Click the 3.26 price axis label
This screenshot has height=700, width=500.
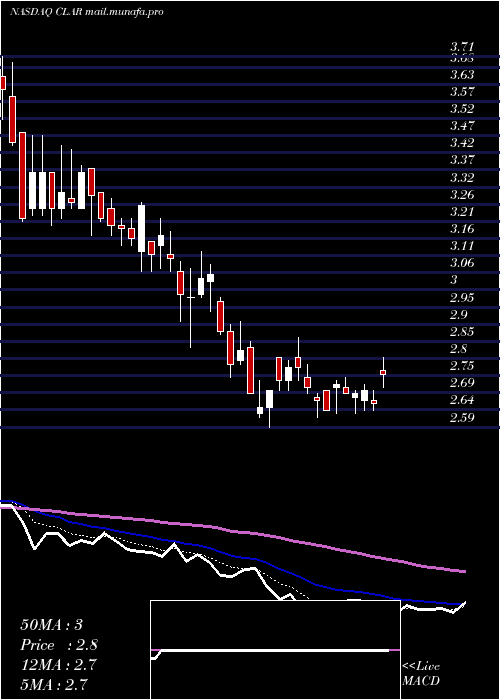pyautogui.click(x=462, y=195)
